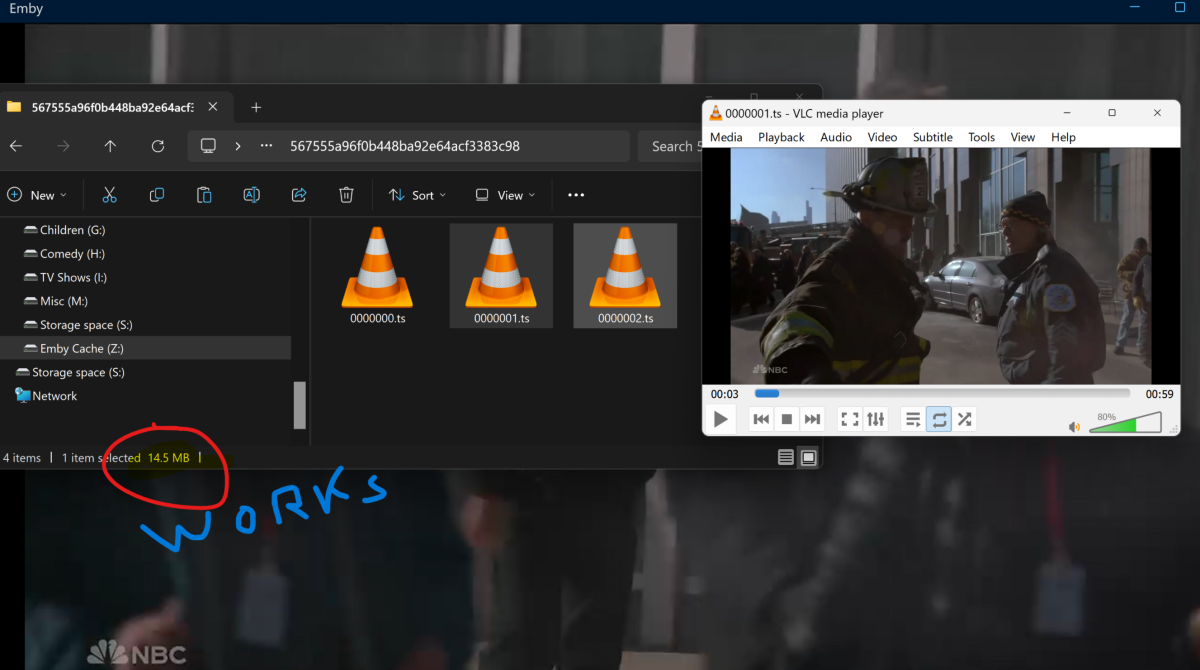
Task: Select the 0000001.ts file
Action: coord(501,276)
